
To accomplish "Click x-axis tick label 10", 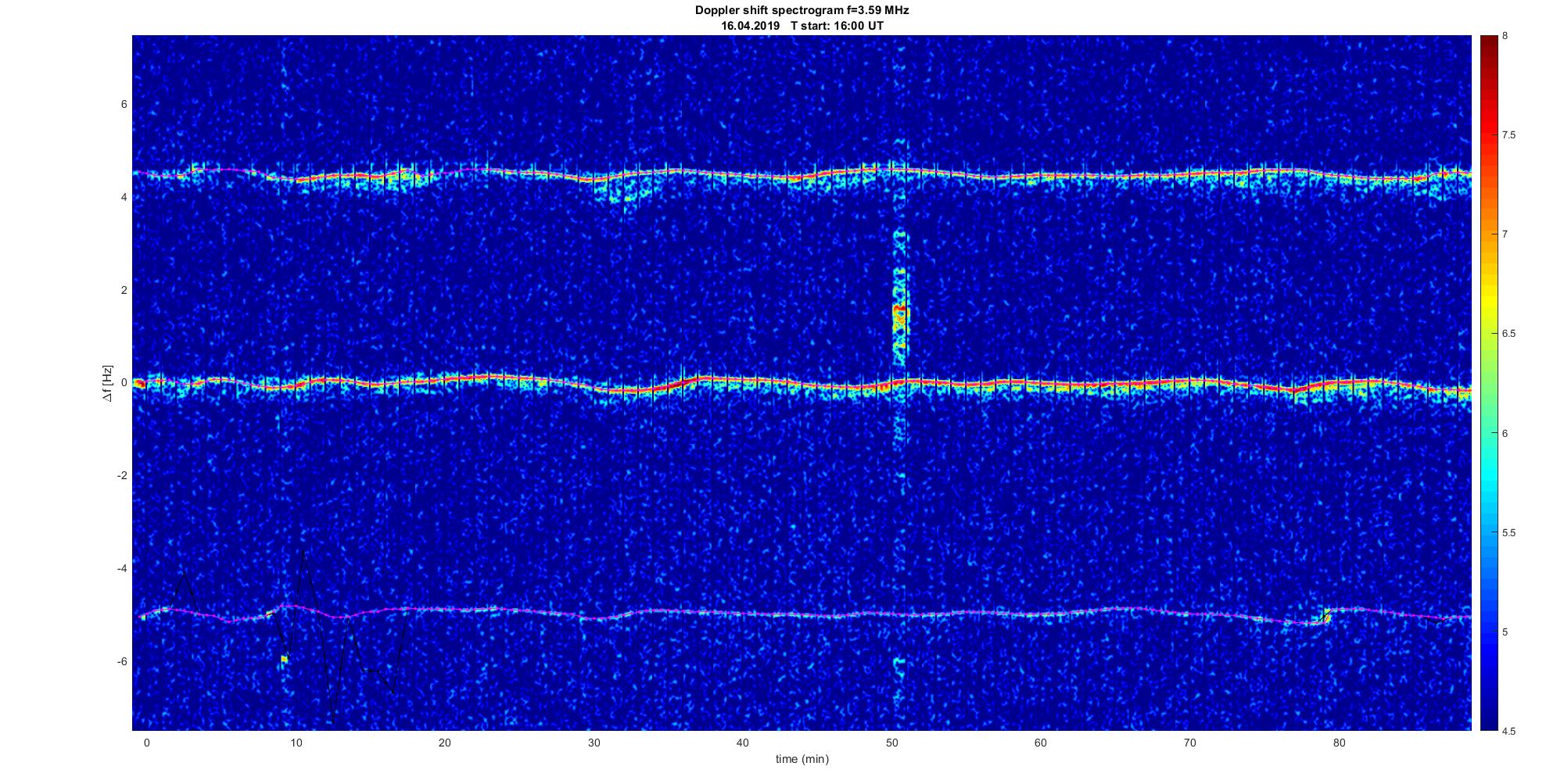I will 296,743.
